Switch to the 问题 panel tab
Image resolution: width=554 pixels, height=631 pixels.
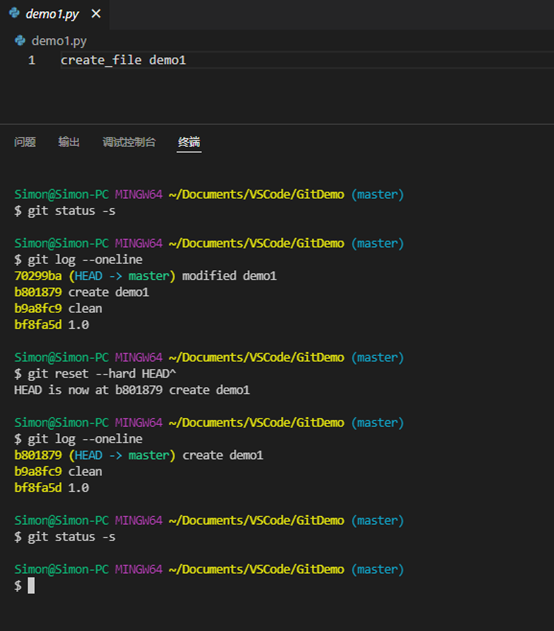click(x=25, y=142)
